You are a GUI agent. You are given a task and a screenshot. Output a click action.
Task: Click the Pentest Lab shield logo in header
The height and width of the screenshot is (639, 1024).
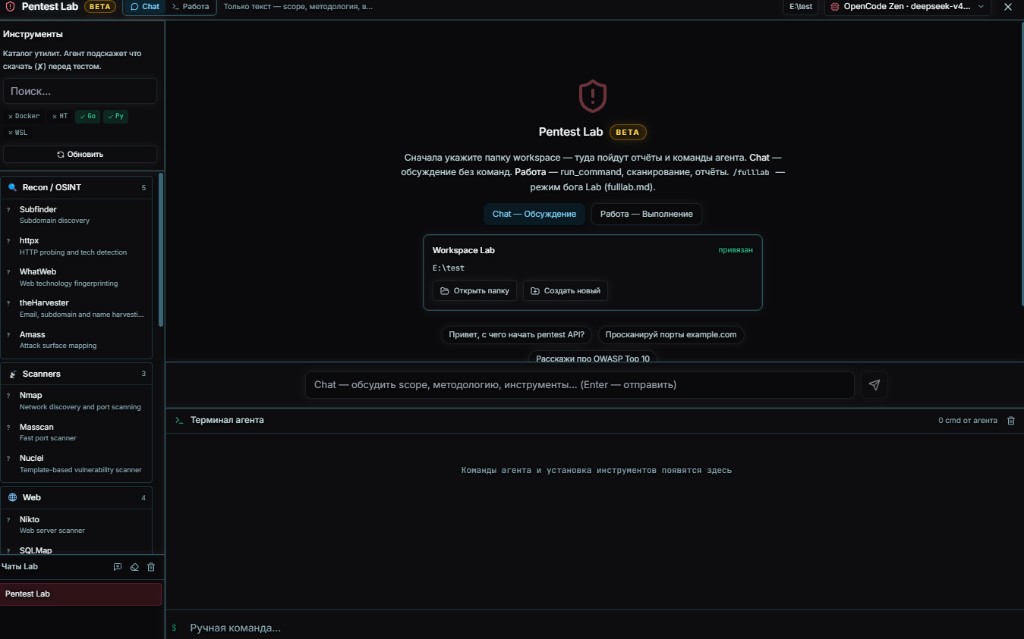click(x=10, y=7)
